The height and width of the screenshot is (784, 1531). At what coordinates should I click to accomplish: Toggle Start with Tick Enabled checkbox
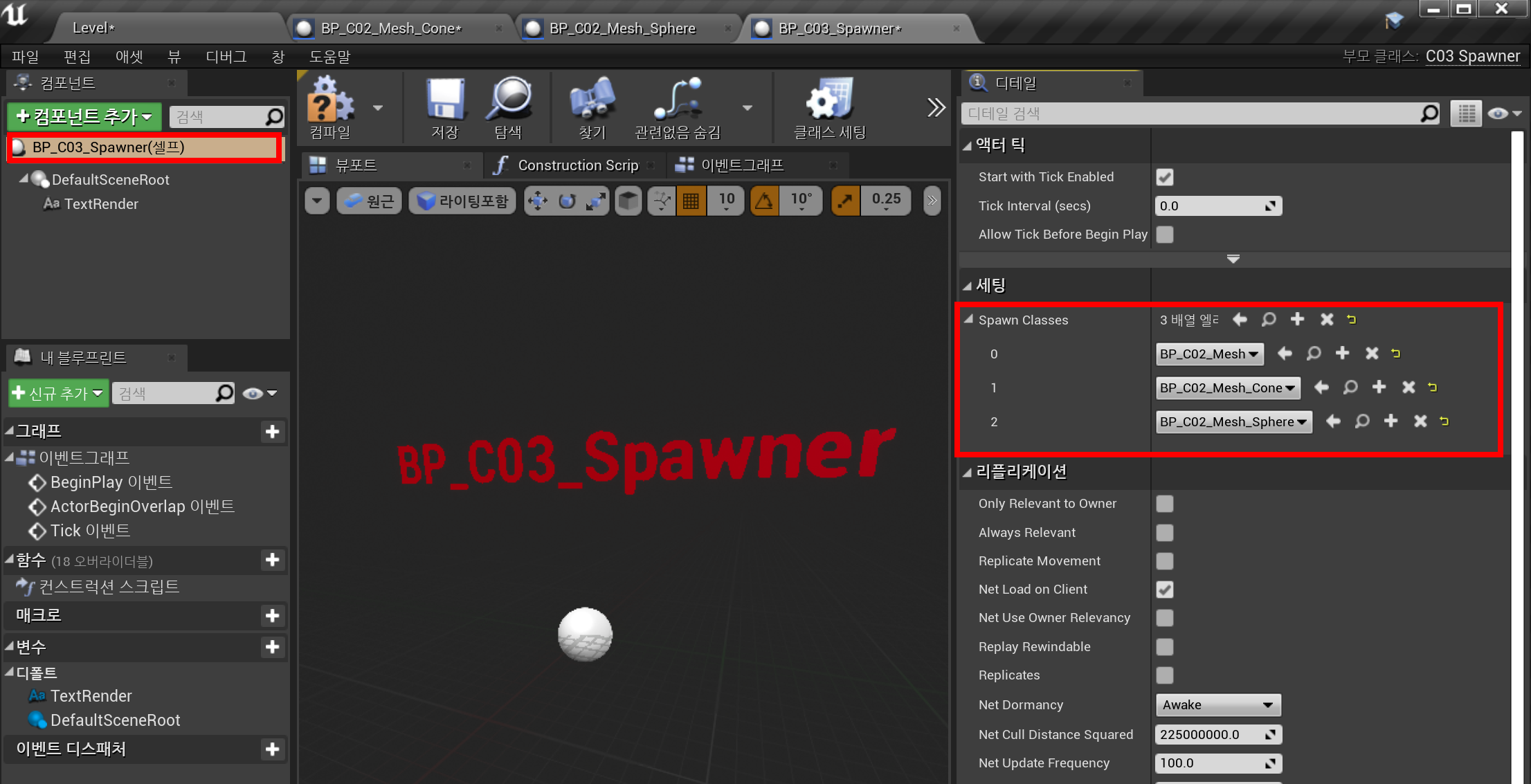(1165, 177)
